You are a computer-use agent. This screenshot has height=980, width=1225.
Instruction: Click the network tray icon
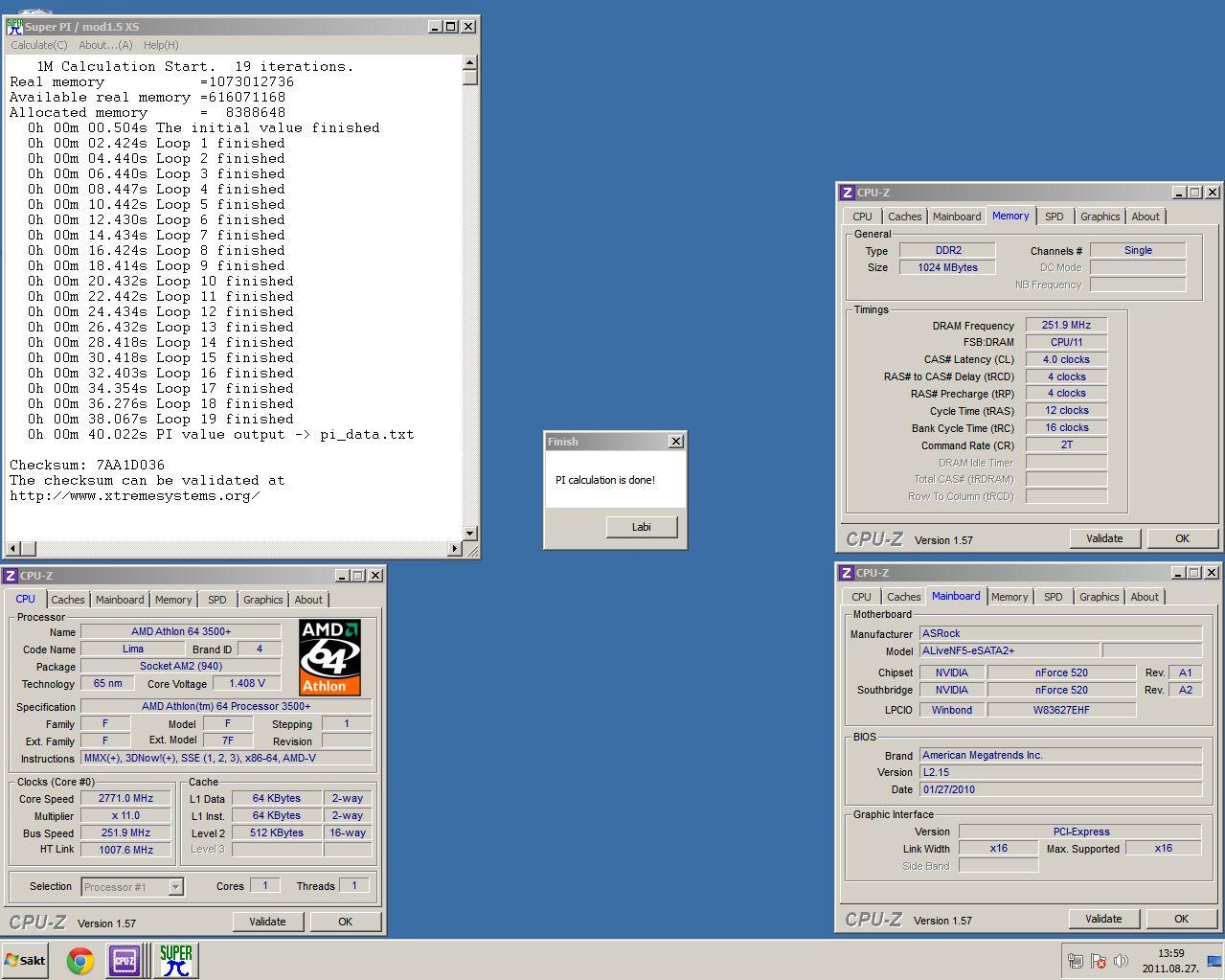pyautogui.click(x=1076, y=960)
